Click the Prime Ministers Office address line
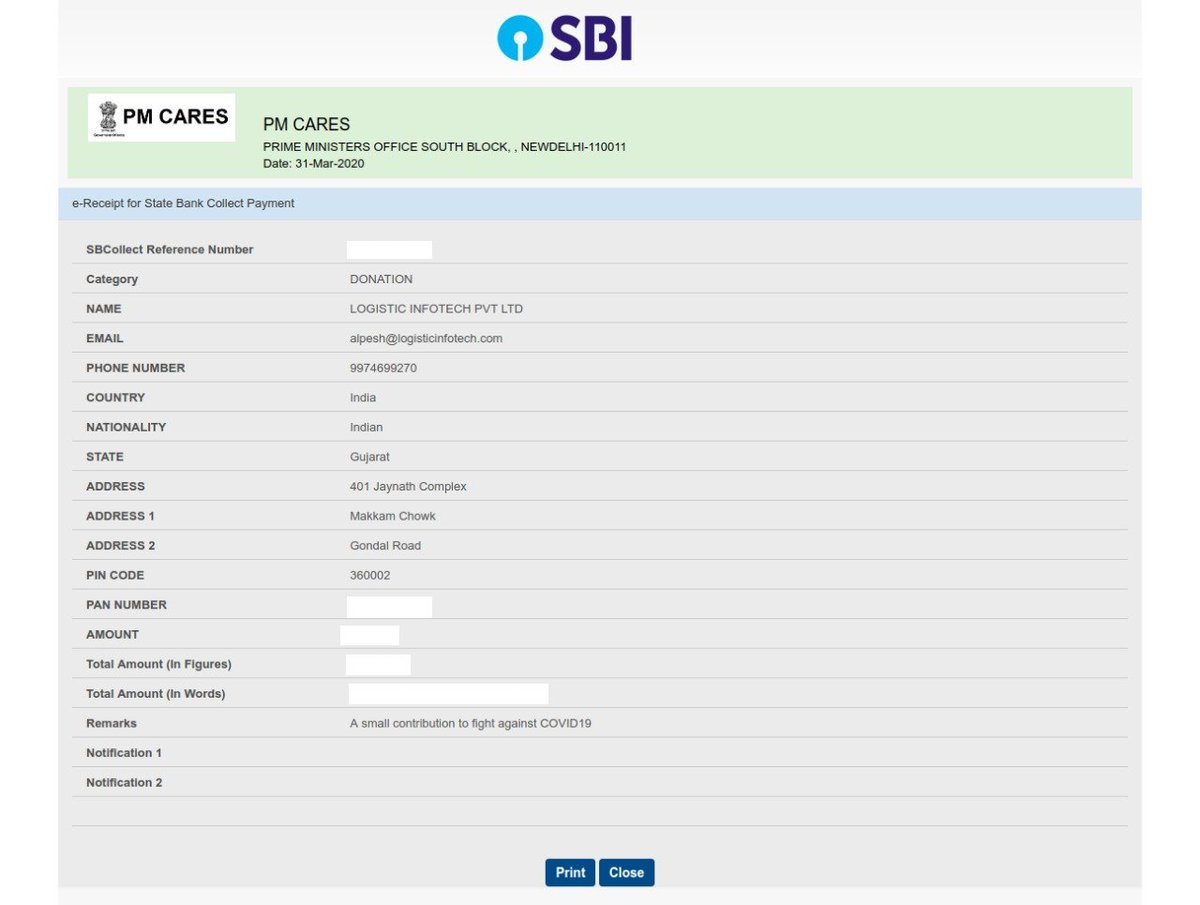The height and width of the screenshot is (905, 1200). click(444, 147)
